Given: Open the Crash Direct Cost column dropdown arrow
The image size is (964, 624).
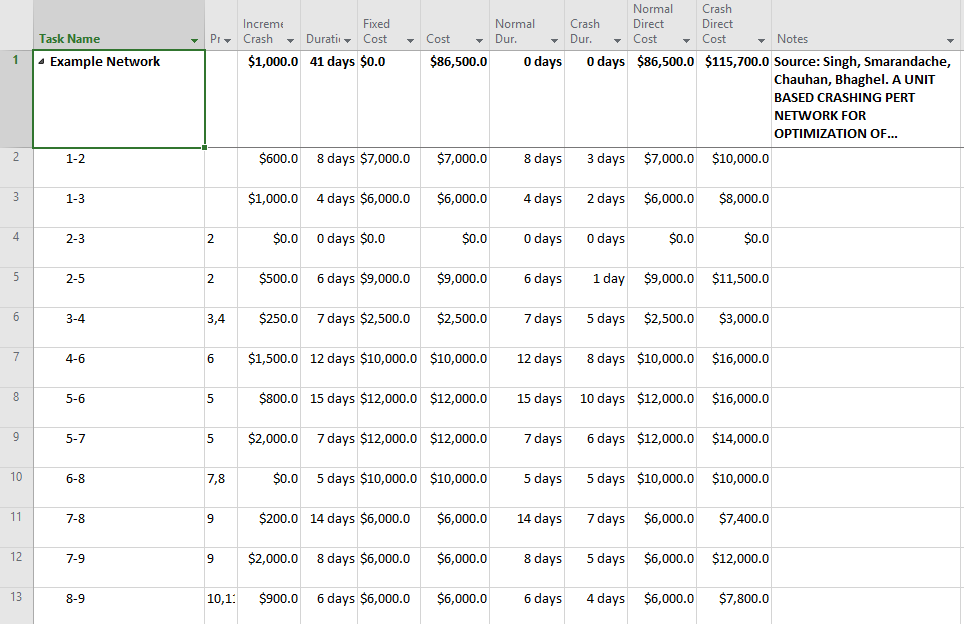Looking at the screenshot, I should tap(761, 41).
